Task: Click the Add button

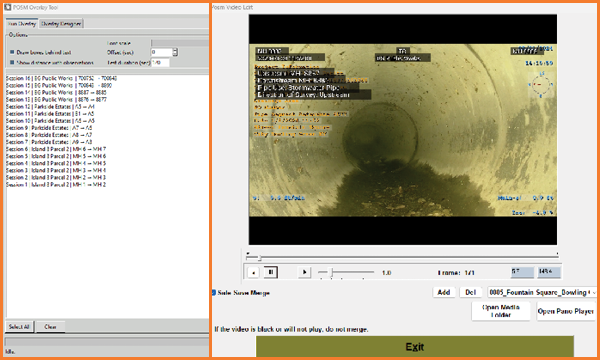Action: (444, 292)
